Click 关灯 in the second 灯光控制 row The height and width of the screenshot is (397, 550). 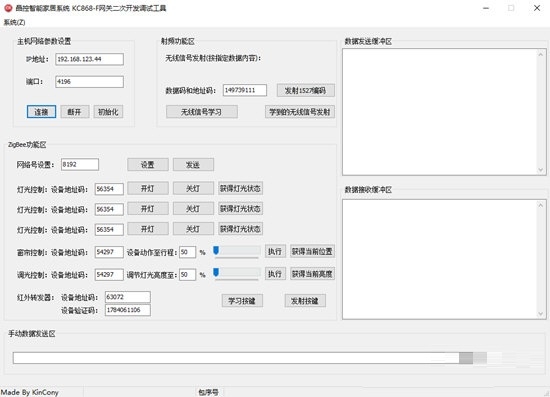tap(193, 209)
